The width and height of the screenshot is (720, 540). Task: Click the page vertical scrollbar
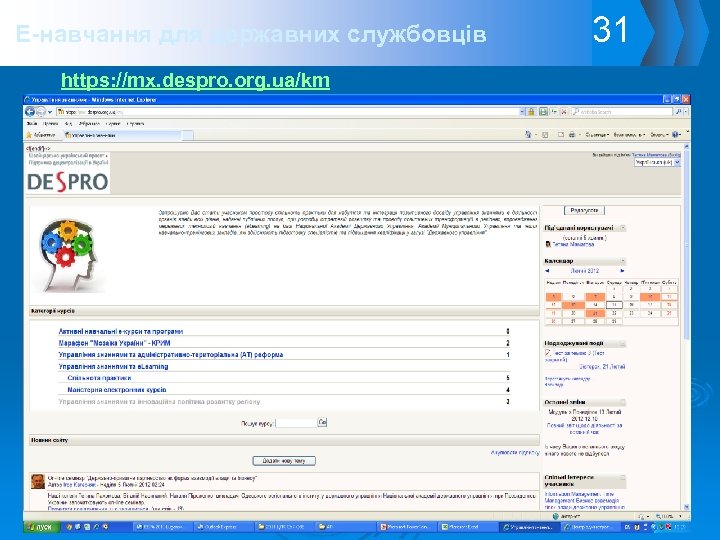point(686,326)
